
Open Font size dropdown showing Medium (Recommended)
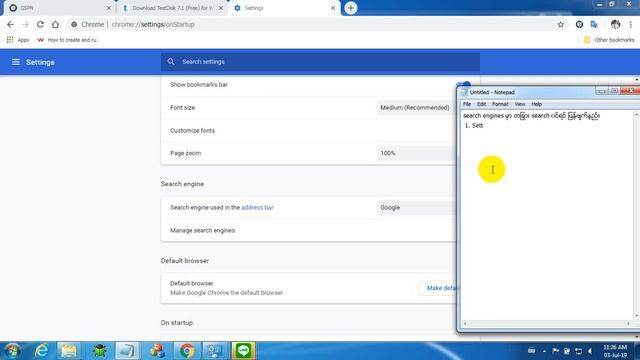(416, 108)
